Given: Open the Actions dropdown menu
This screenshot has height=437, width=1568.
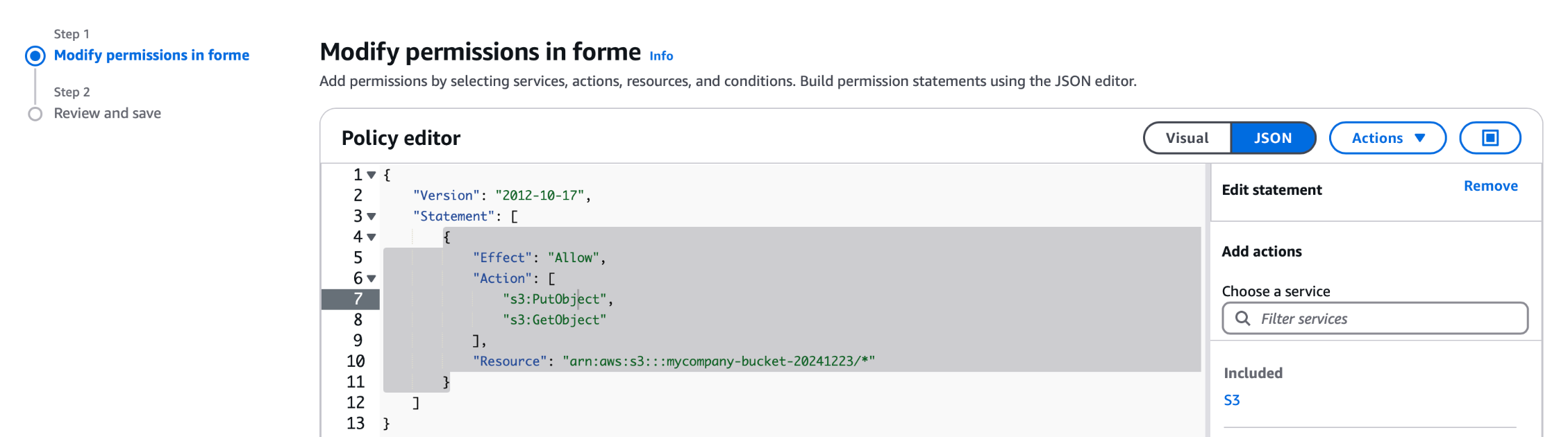Looking at the screenshot, I should point(1387,138).
